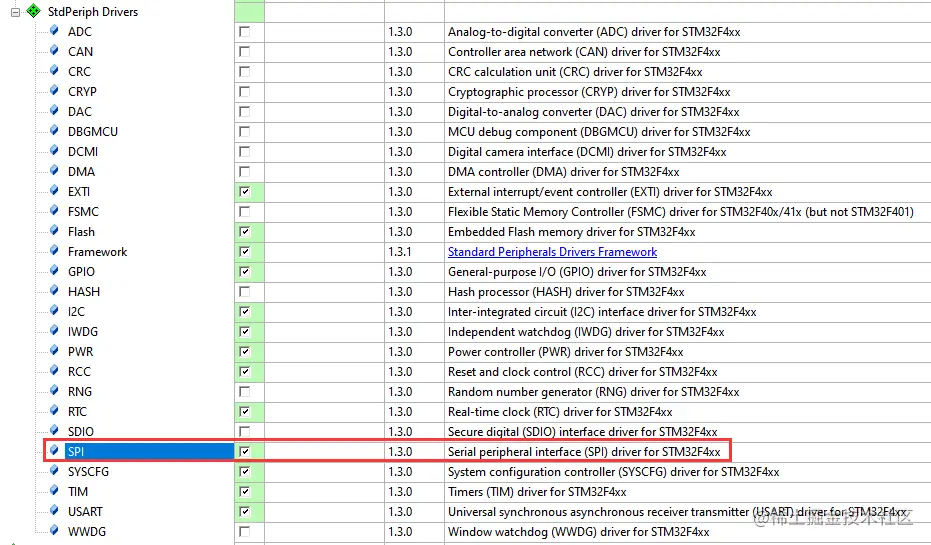The image size is (931, 545).
Task: Select the Framework tree item label
Action: (97, 252)
